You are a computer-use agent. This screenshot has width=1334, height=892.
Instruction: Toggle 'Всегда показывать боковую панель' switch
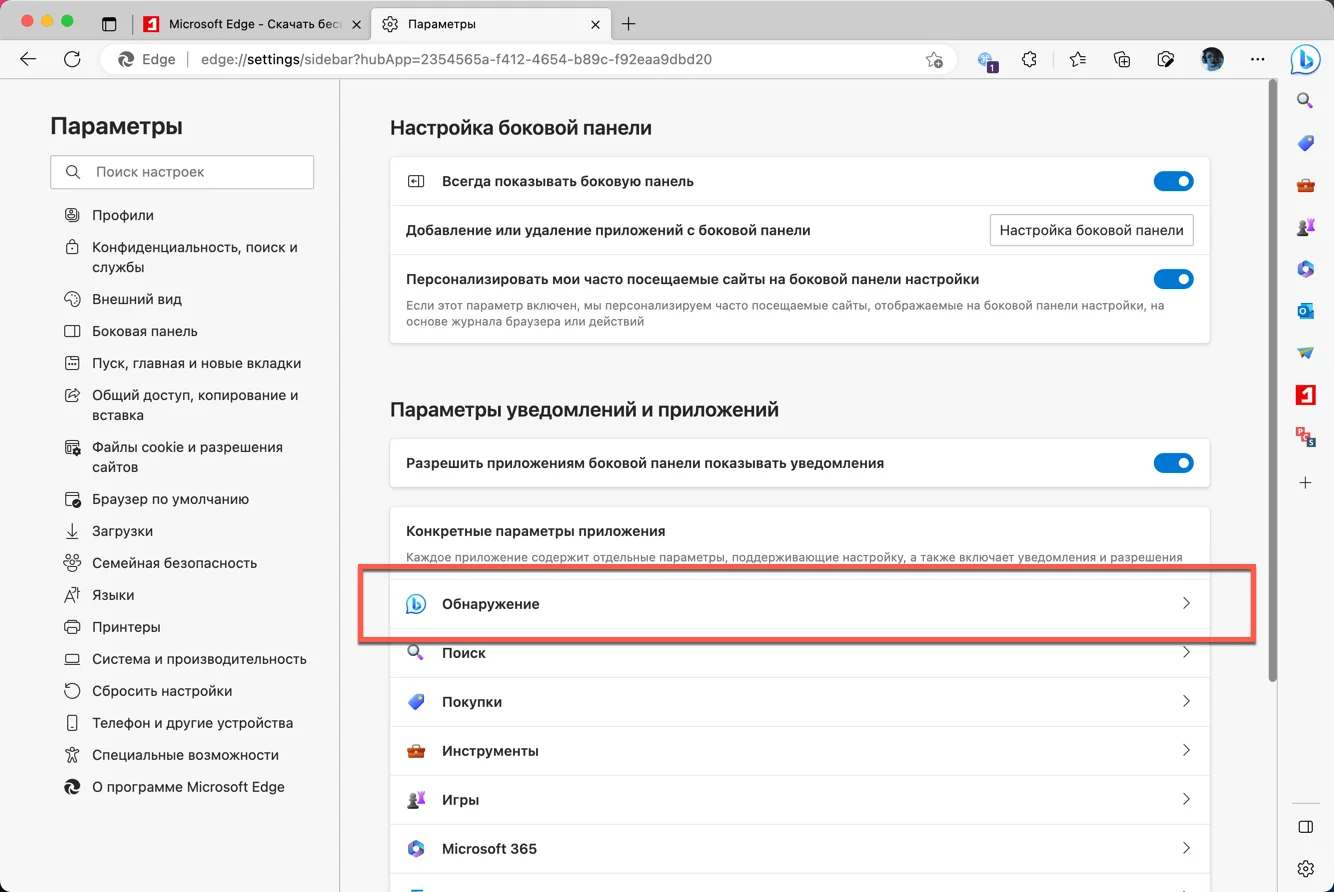[x=1173, y=182]
